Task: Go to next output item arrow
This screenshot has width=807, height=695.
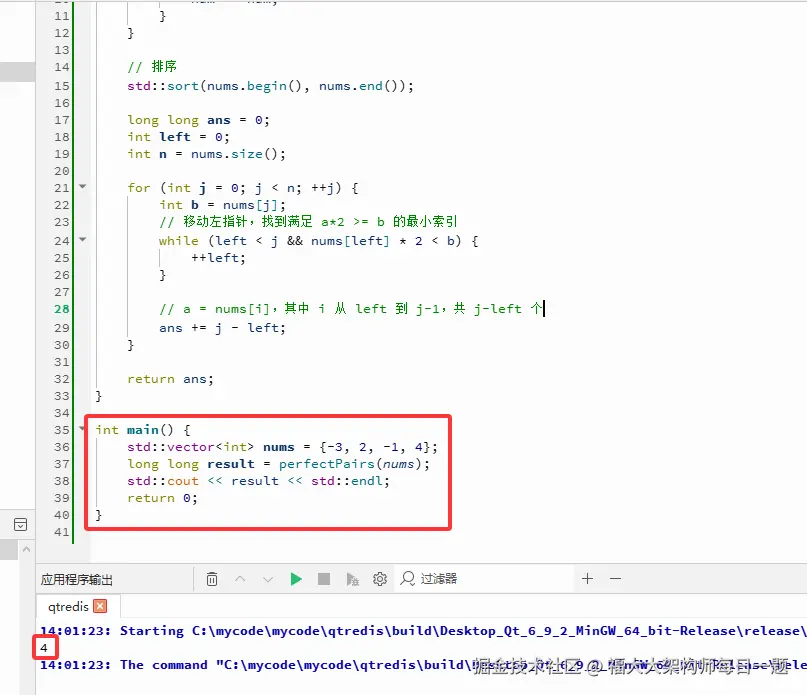Action: [268, 579]
